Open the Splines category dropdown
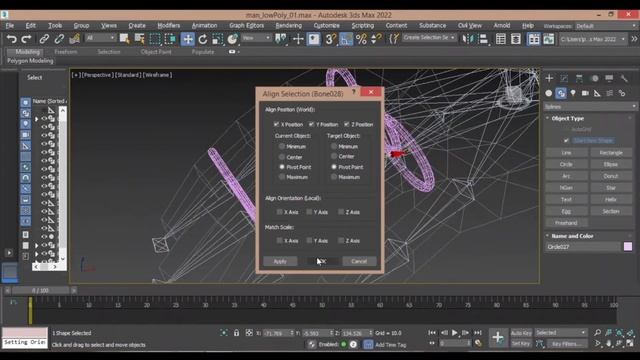 [x=590, y=107]
